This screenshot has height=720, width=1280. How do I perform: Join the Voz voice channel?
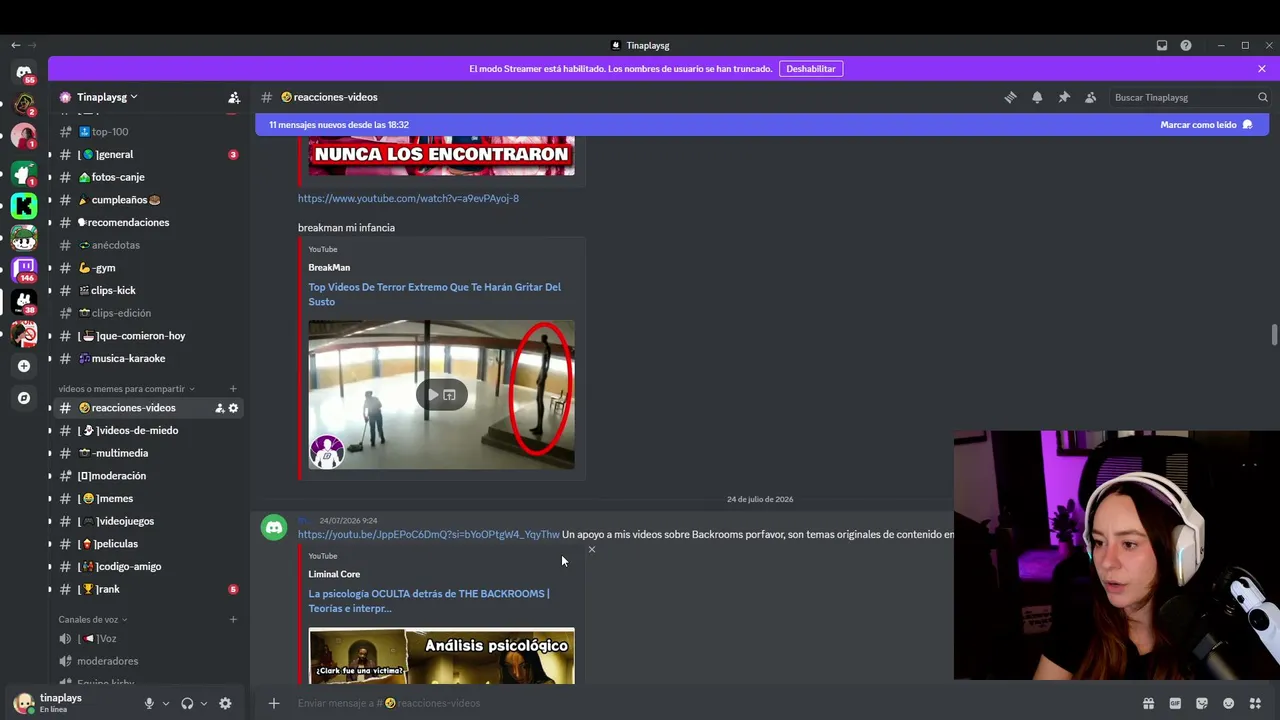[x=149, y=638]
